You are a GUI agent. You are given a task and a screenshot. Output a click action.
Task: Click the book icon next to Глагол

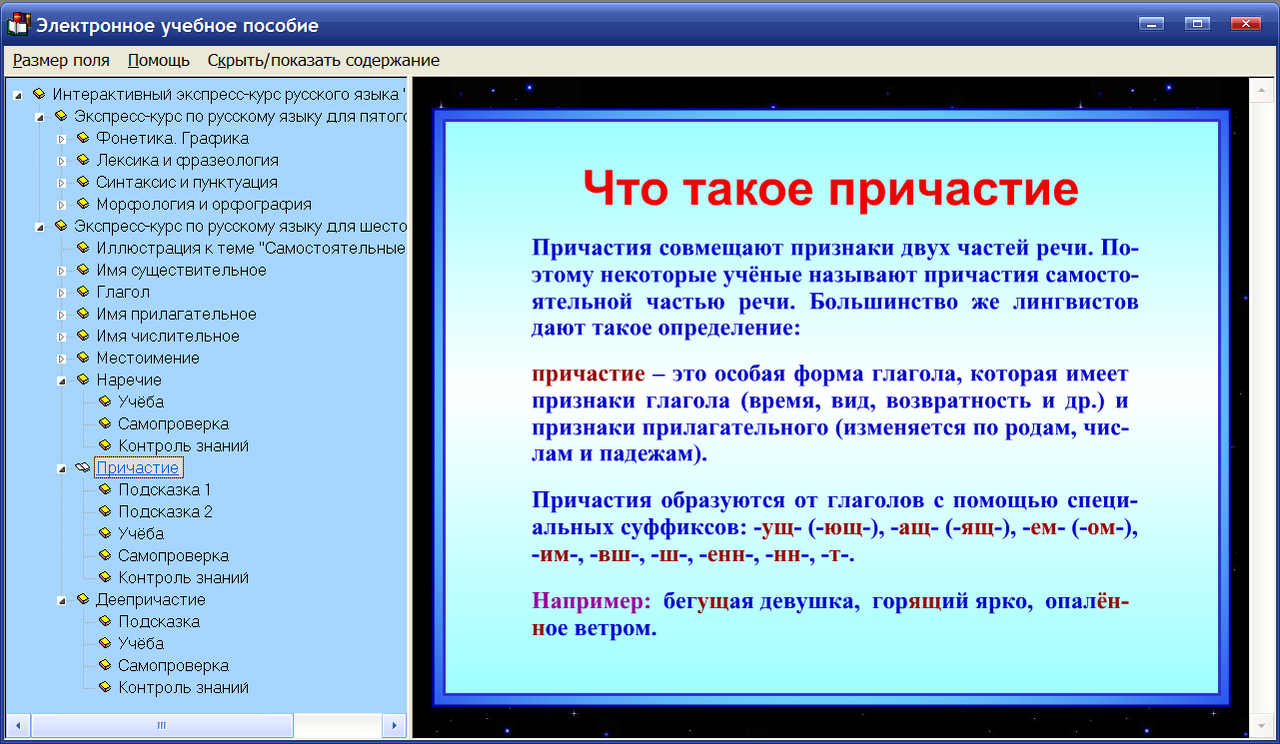point(81,292)
